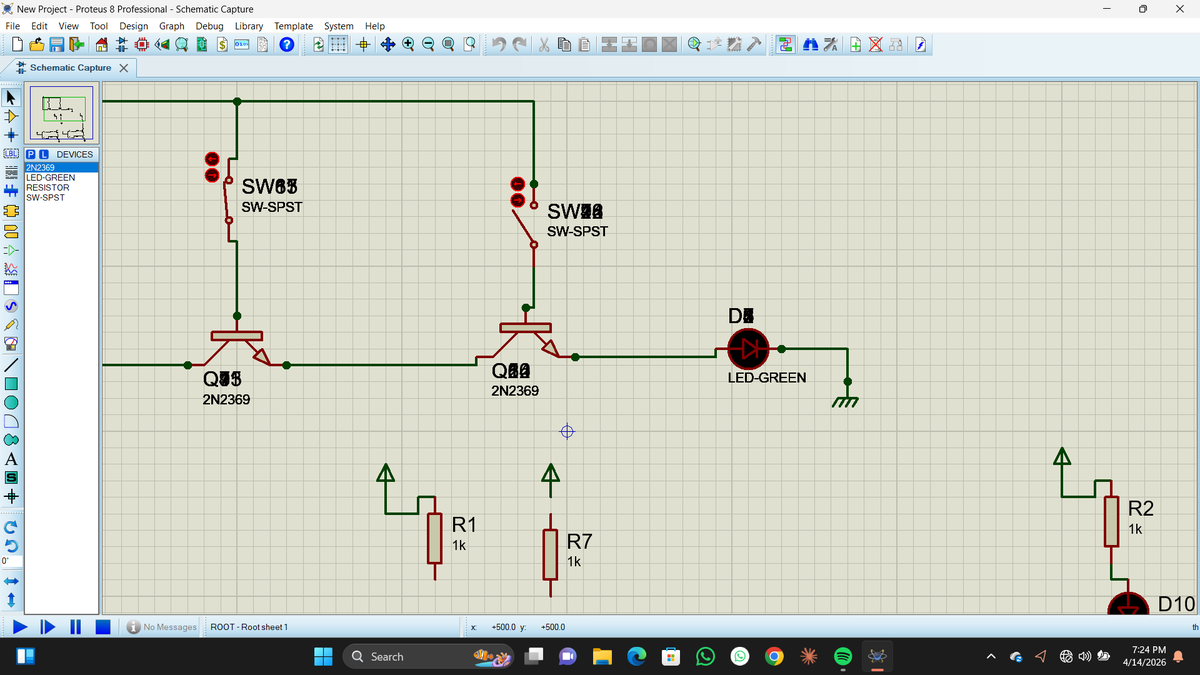Remove sheet with red X icon
Viewport: 1200px width, 675px height.
click(x=874, y=45)
